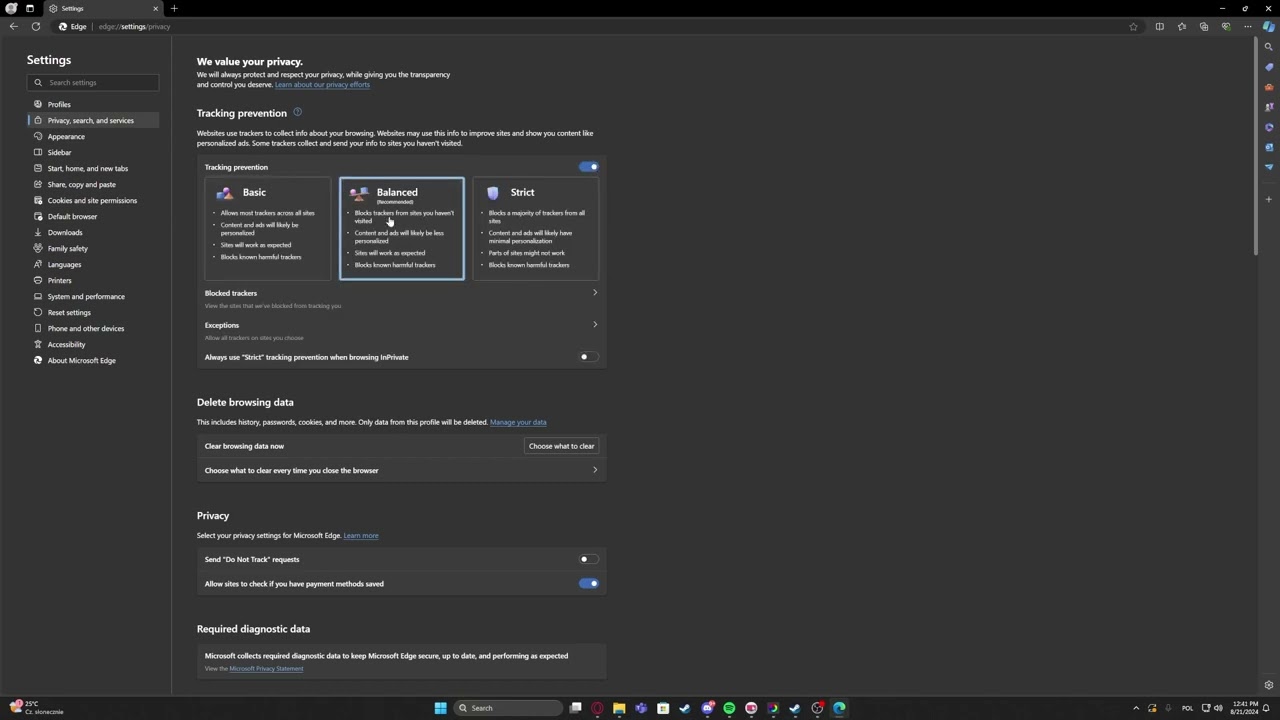Show hidden system tray icons
Viewport: 1280px width, 720px height.
[x=1135, y=708]
